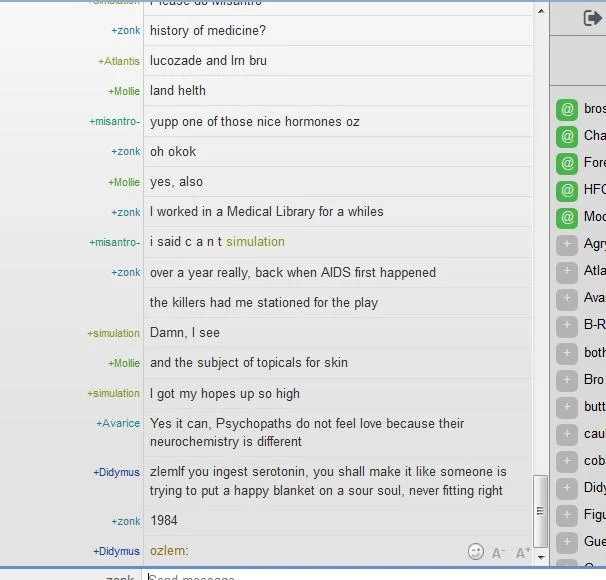Click the + voice icon beside 'Didy' in user list
This screenshot has height=580, width=606.
(x=567, y=488)
